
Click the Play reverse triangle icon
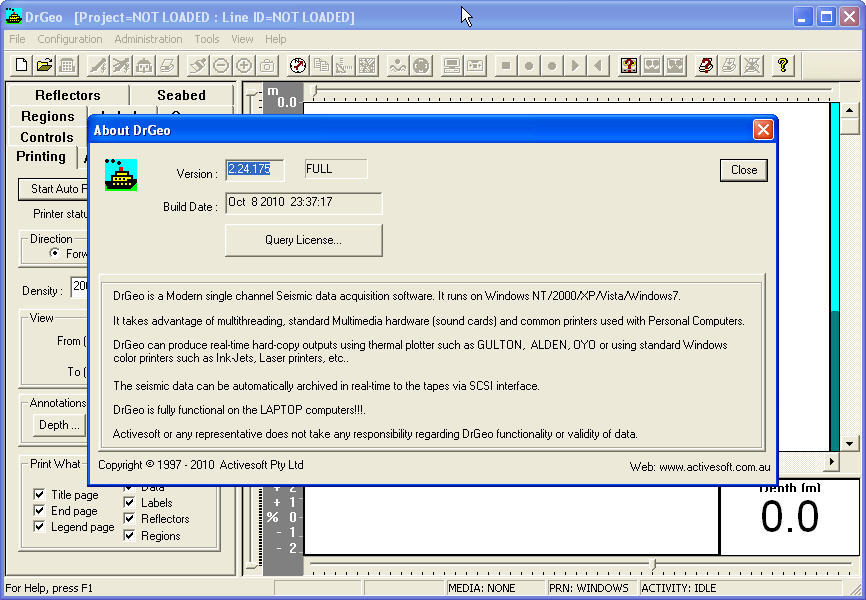pyautogui.click(x=598, y=65)
